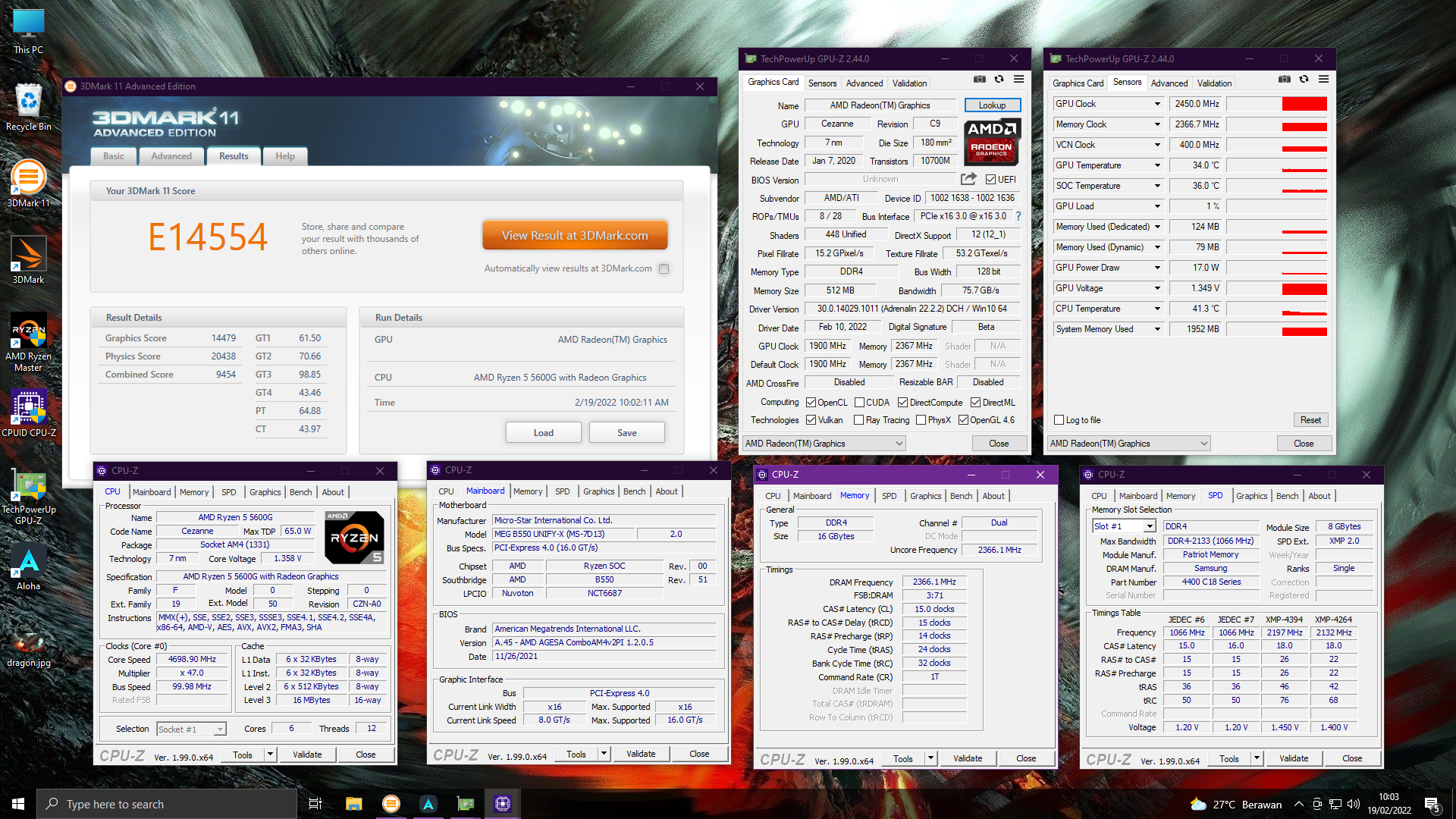Expand Memory Clock sensor dropdown

(1157, 124)
